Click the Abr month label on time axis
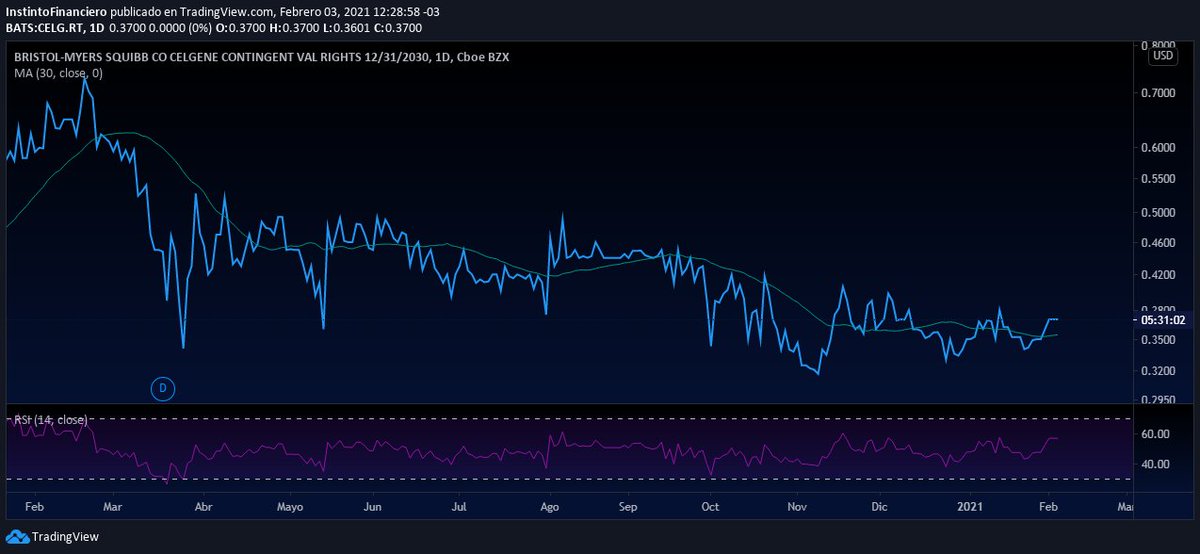Viewport: 1200px width, 554px height. click(204, 508)
